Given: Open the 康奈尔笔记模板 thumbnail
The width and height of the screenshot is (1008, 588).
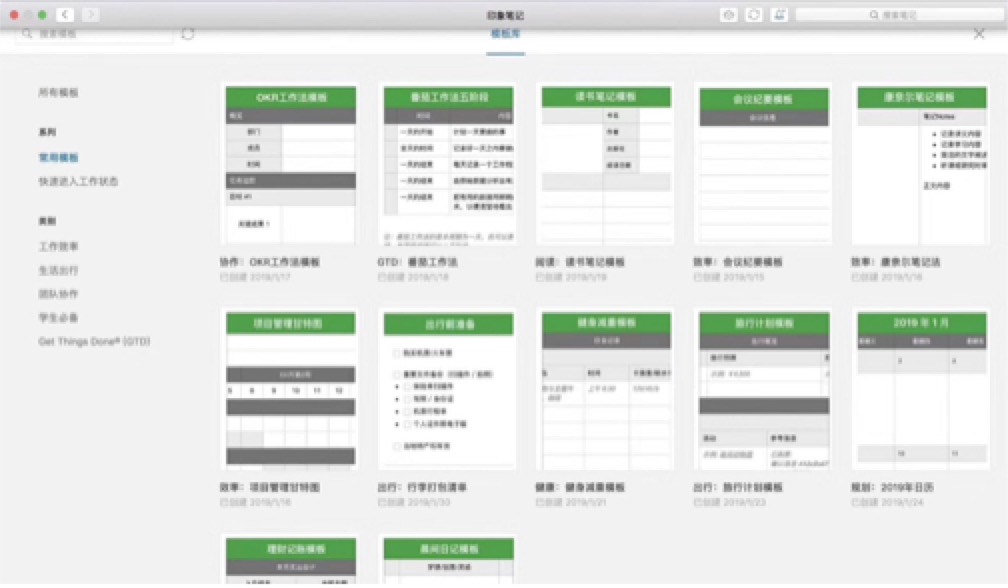Looking at the screenshot, I should point(921,164).
